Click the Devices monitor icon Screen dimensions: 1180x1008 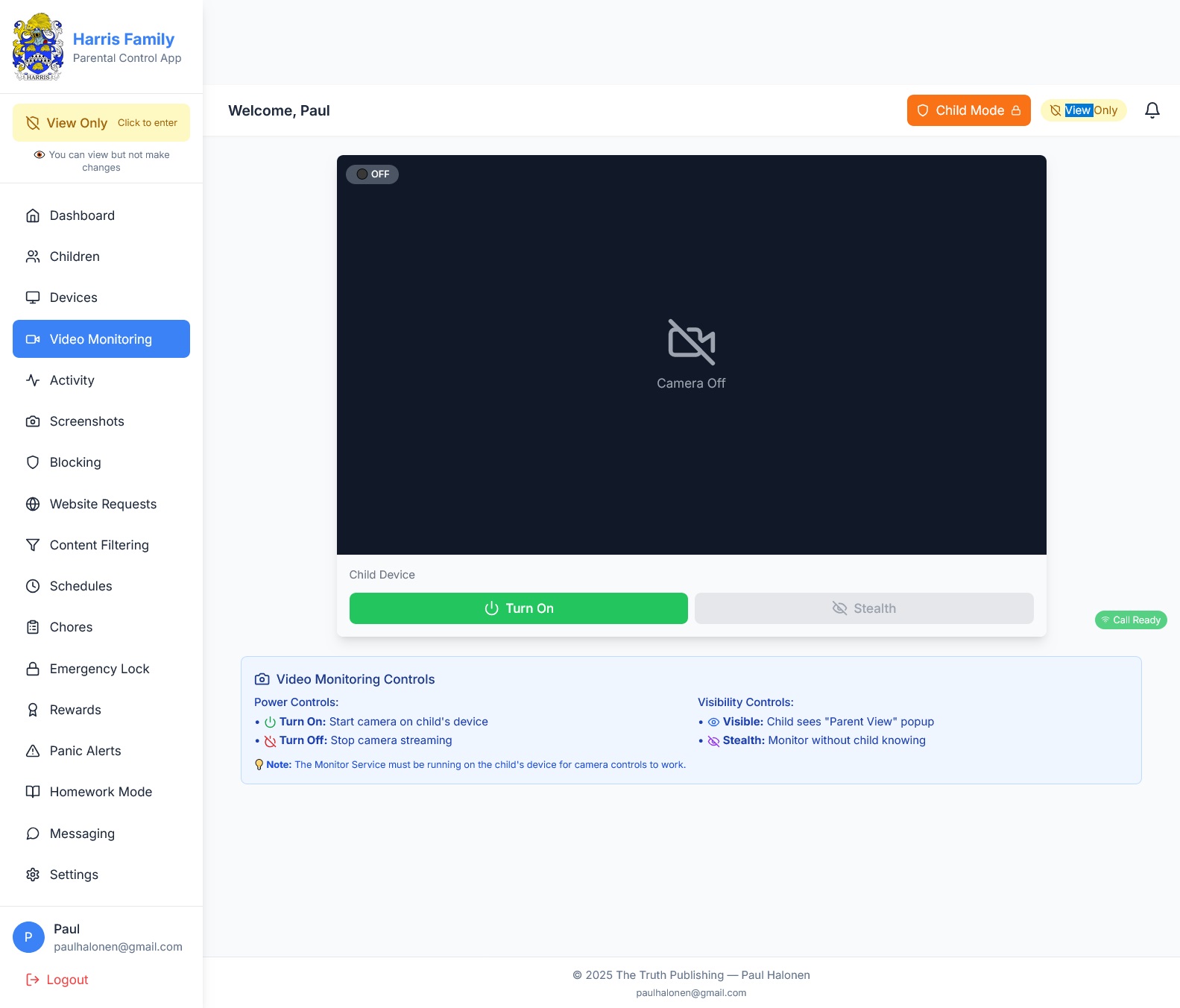coord(33,297)
